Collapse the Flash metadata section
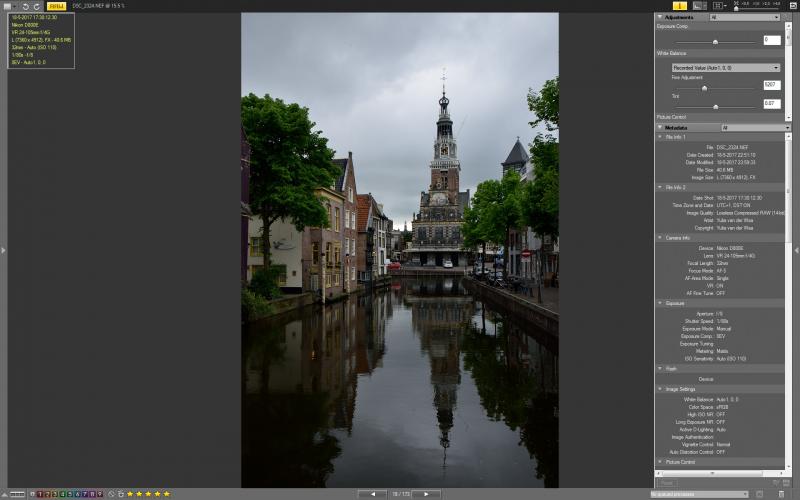Viewport: 800px width, 500px height. click(x=660, y=368)
